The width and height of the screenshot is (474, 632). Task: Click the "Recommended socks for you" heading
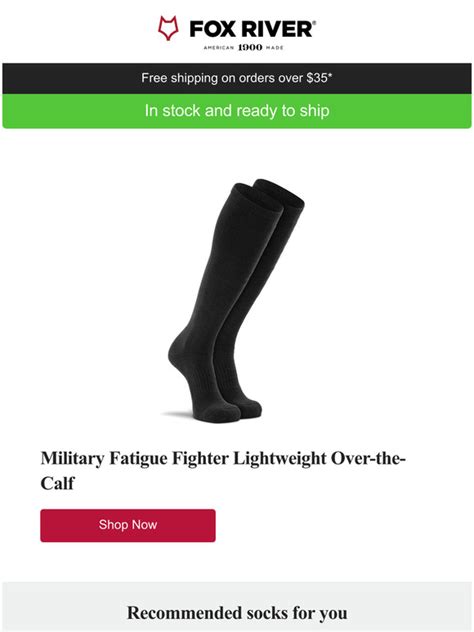click(237, 613)
